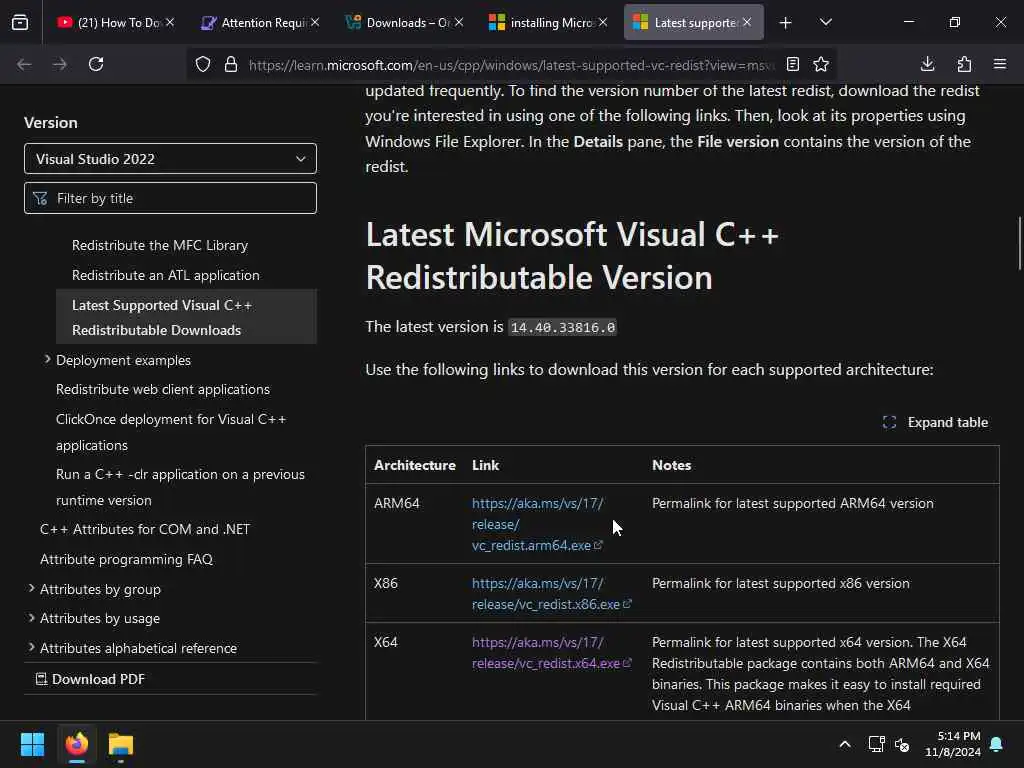Open tracking protection shield icon
1024x768 pixels.
(x=203, y=64)
